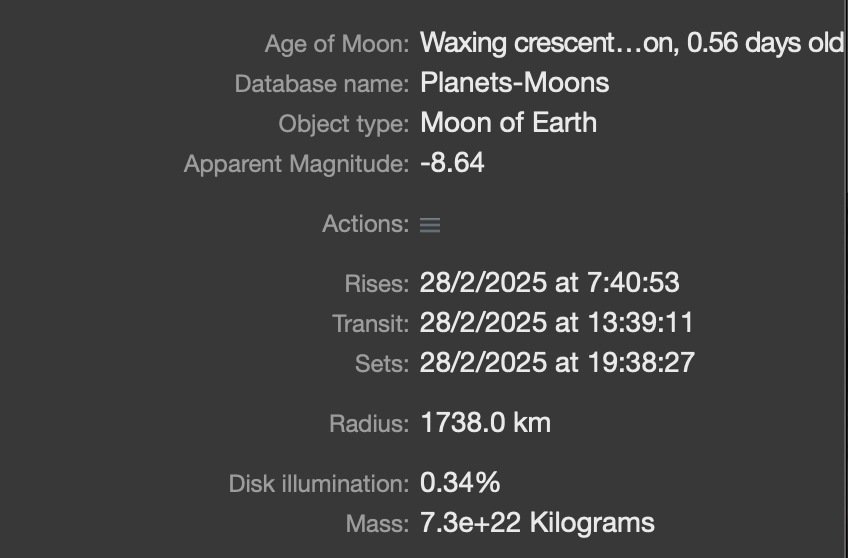Select the Disk illumination label
The image size is (848, 558).
318,484
